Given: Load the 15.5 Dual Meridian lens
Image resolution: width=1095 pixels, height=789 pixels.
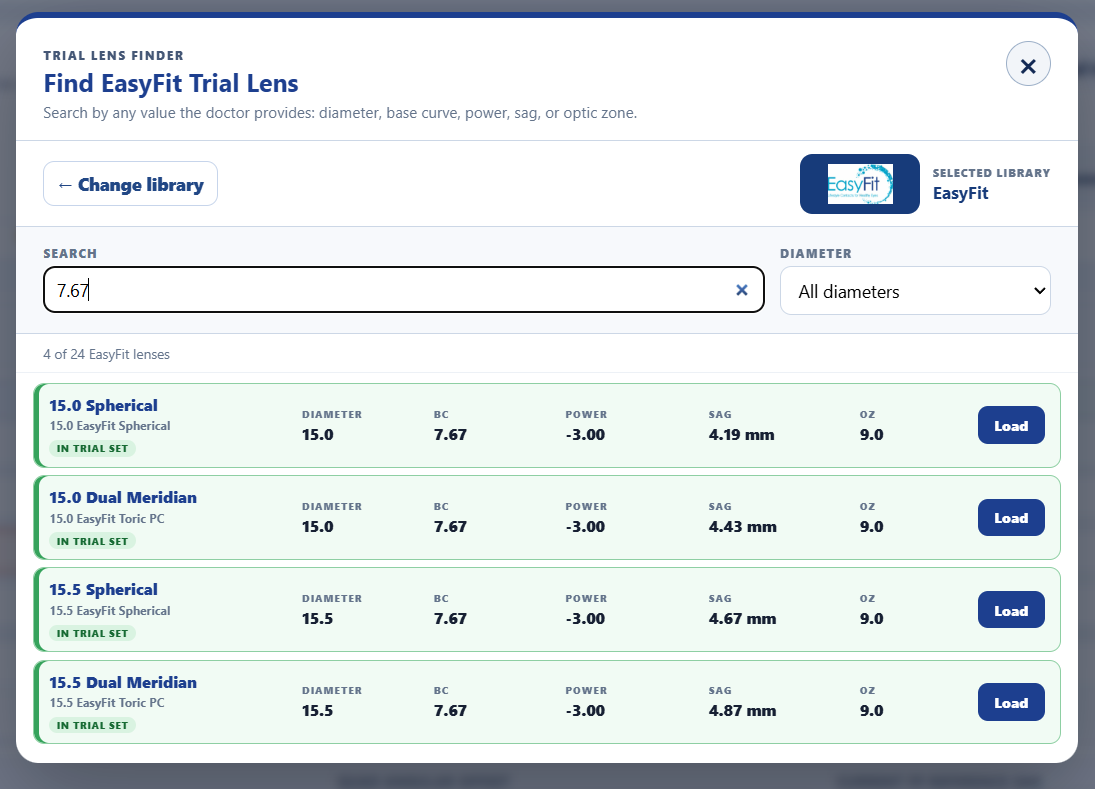Looking at the screenshot, I should pyautogui.click(x=1011, y=702).
